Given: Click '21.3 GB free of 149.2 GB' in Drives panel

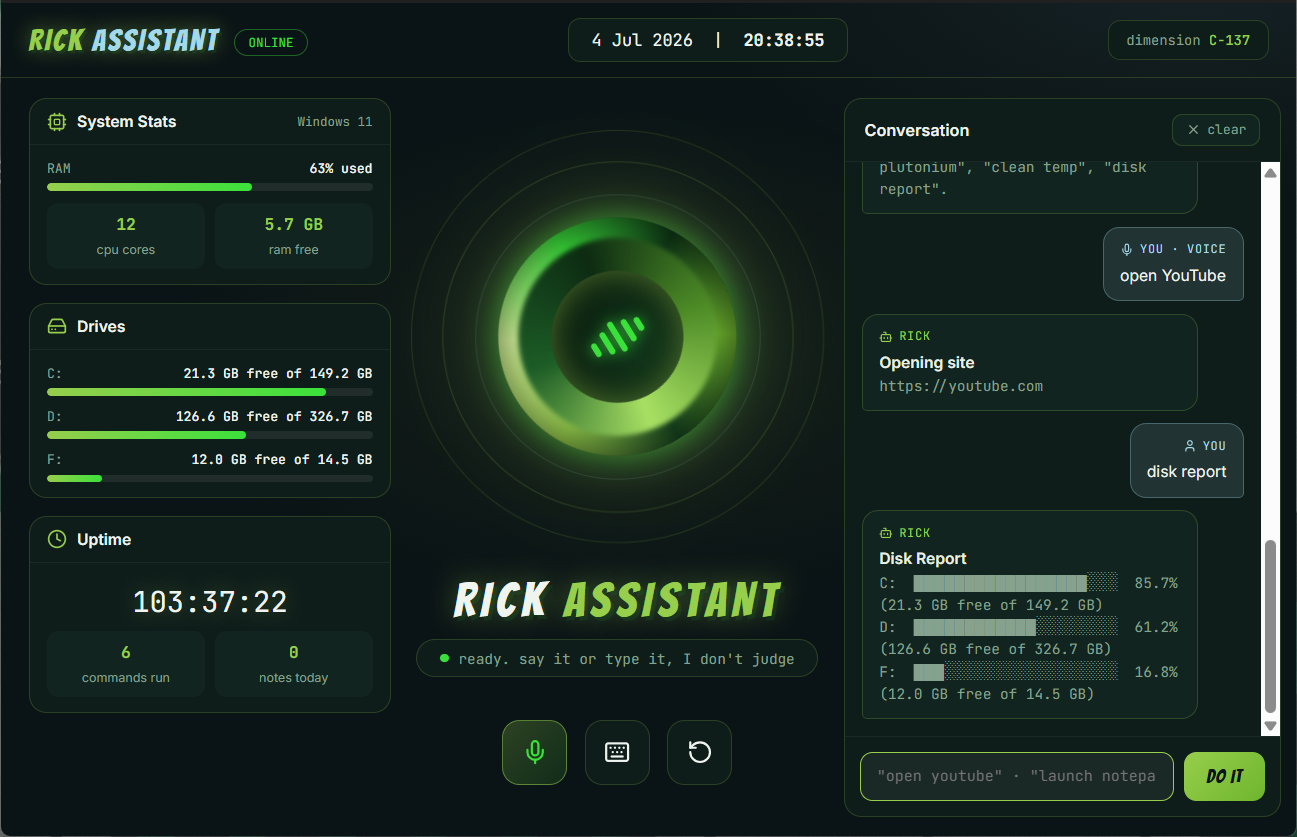Looking at the screenshot, I should coord(278,374).
